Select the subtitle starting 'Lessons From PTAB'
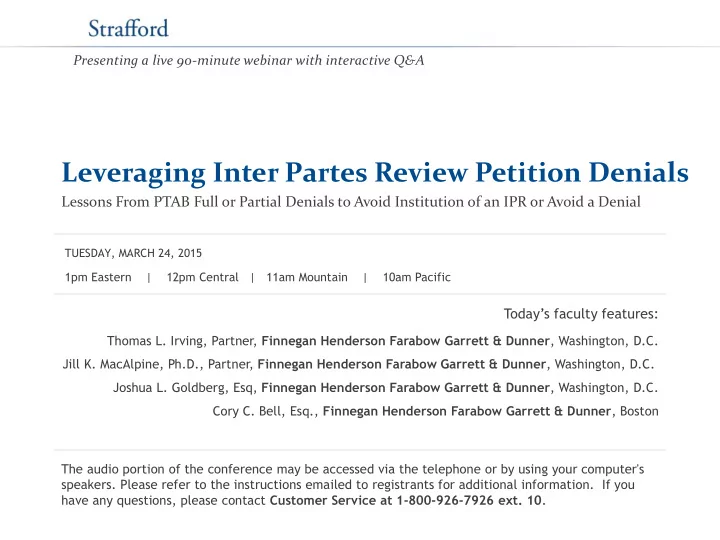The height and width of the screenshot is (540, 720). coord(351,202)
